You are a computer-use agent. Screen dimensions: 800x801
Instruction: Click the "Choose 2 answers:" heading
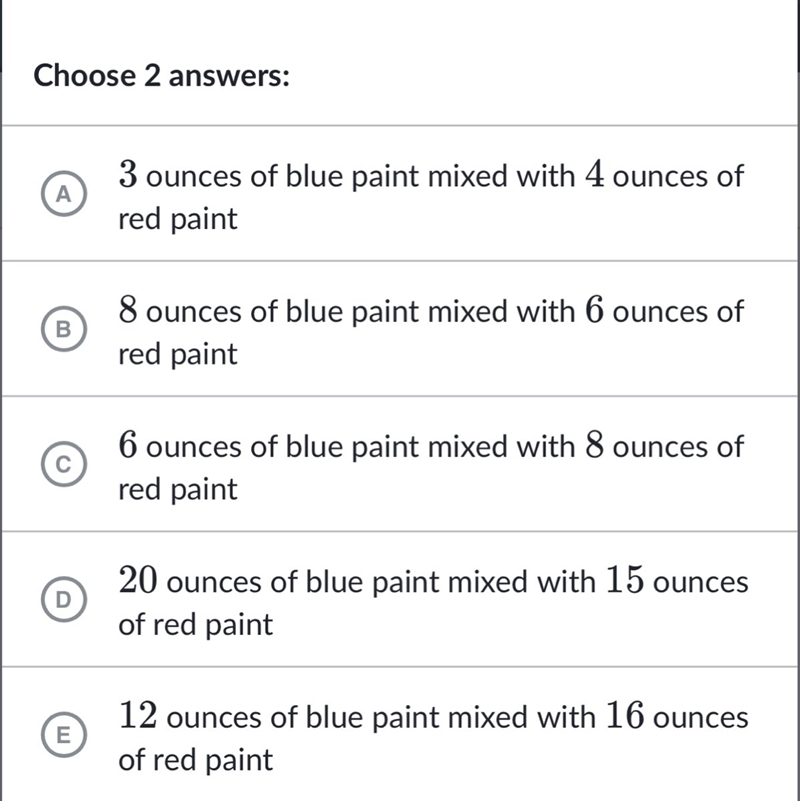(161, 76)
